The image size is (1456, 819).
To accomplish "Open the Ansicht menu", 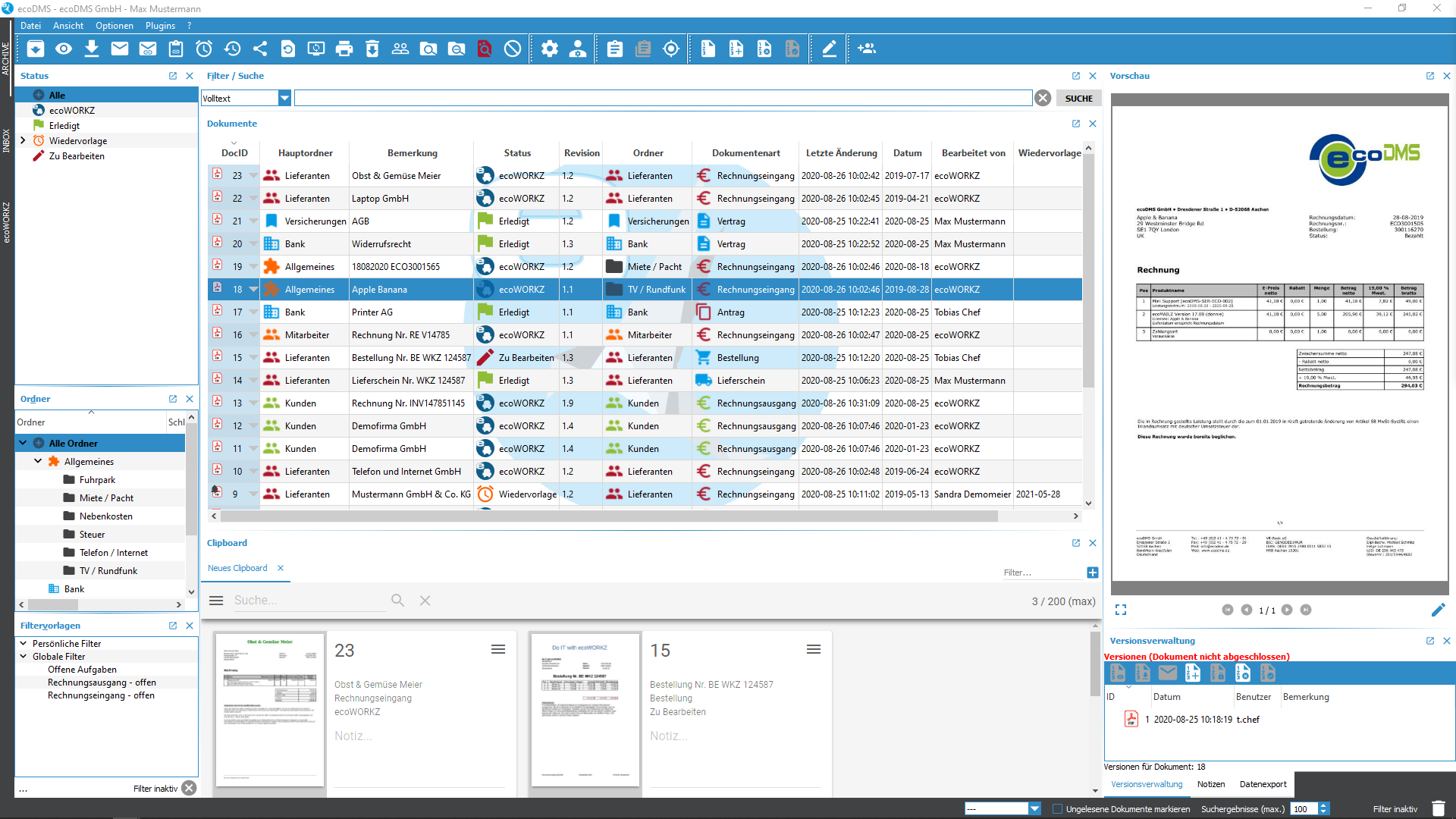I will [68, 26].
